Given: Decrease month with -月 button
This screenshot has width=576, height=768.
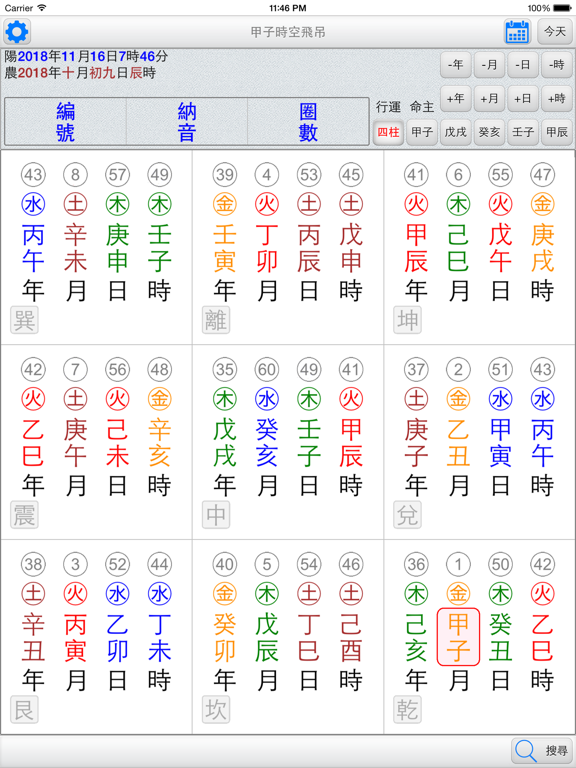Looking at the screenshot, I should click(x=489, y=65).
